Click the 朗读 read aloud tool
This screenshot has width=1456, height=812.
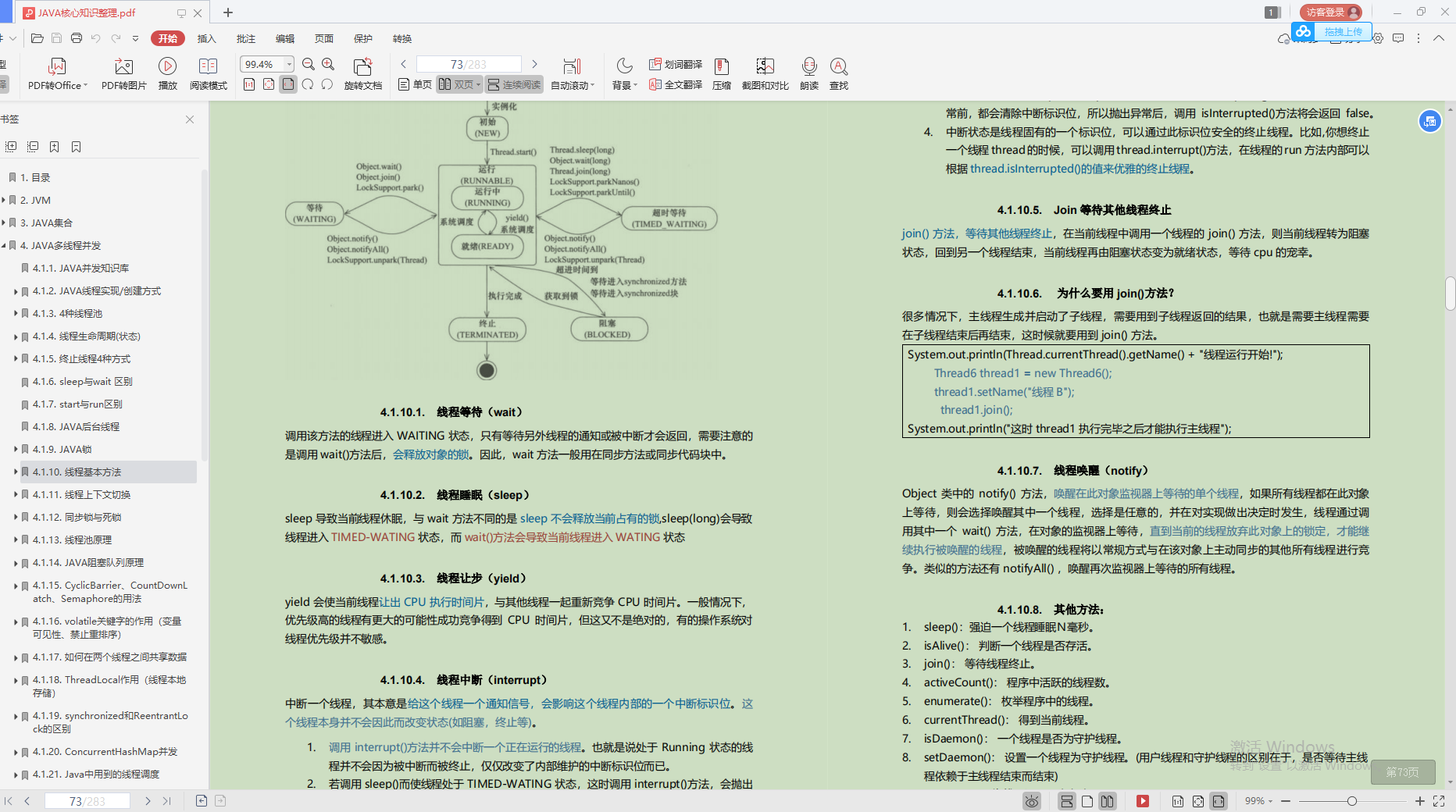[x=809, y=74]
